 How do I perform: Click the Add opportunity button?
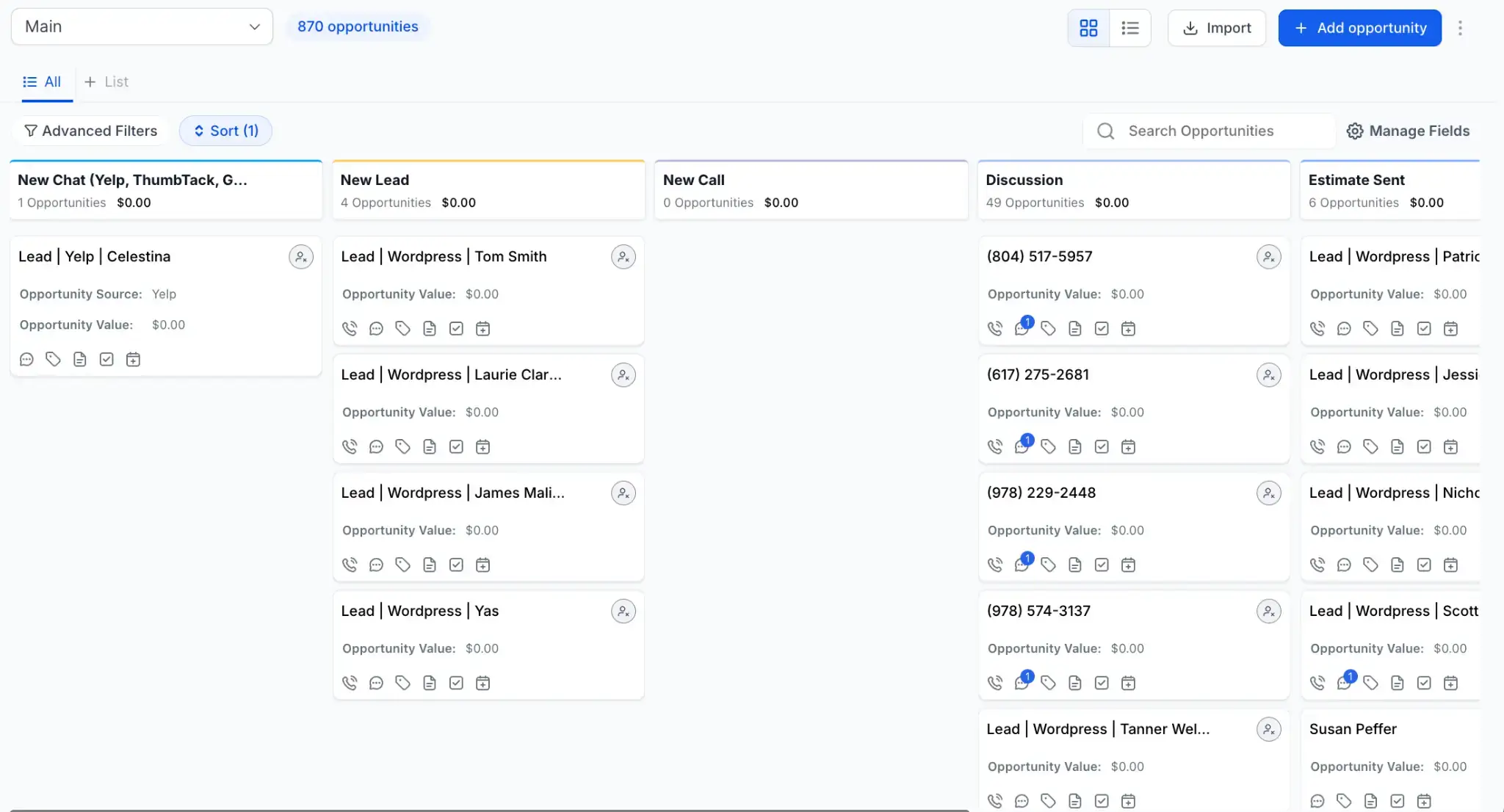coord(1359,28)
